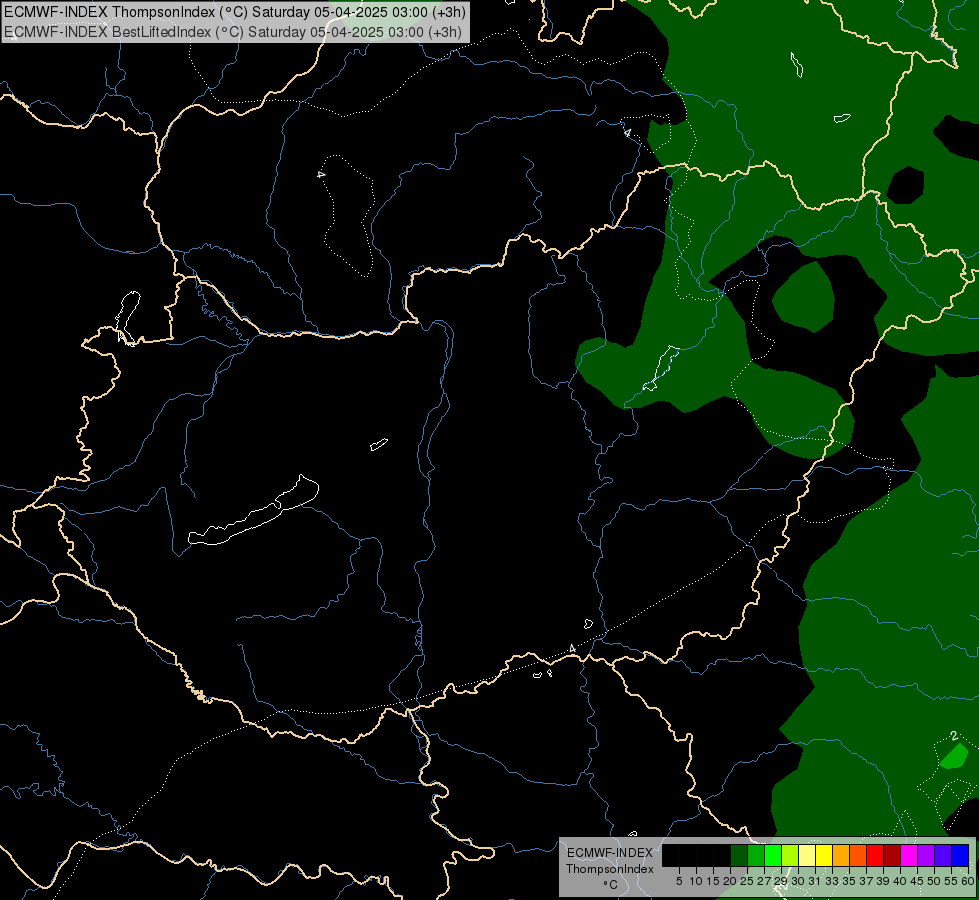Click the BestLiftedIndex title line
The image size is (979, 900).
[x=233, y=32]
